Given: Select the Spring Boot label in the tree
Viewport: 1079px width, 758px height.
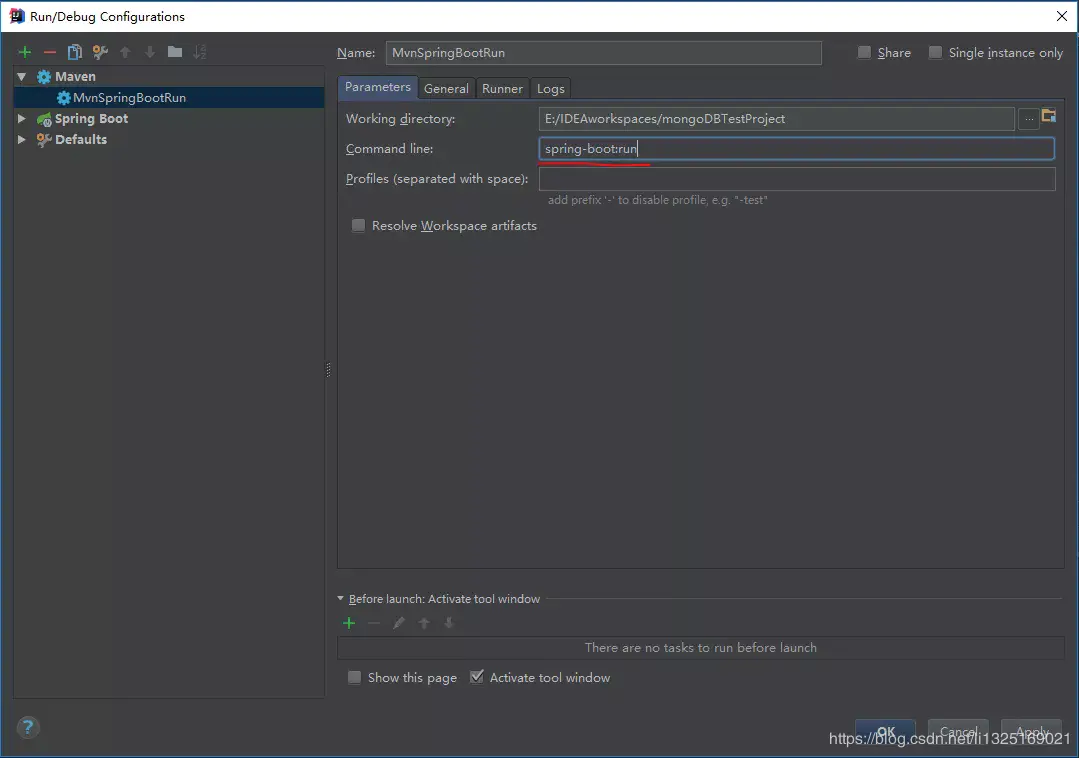Looking at the screenshot, I should [92, 119].
